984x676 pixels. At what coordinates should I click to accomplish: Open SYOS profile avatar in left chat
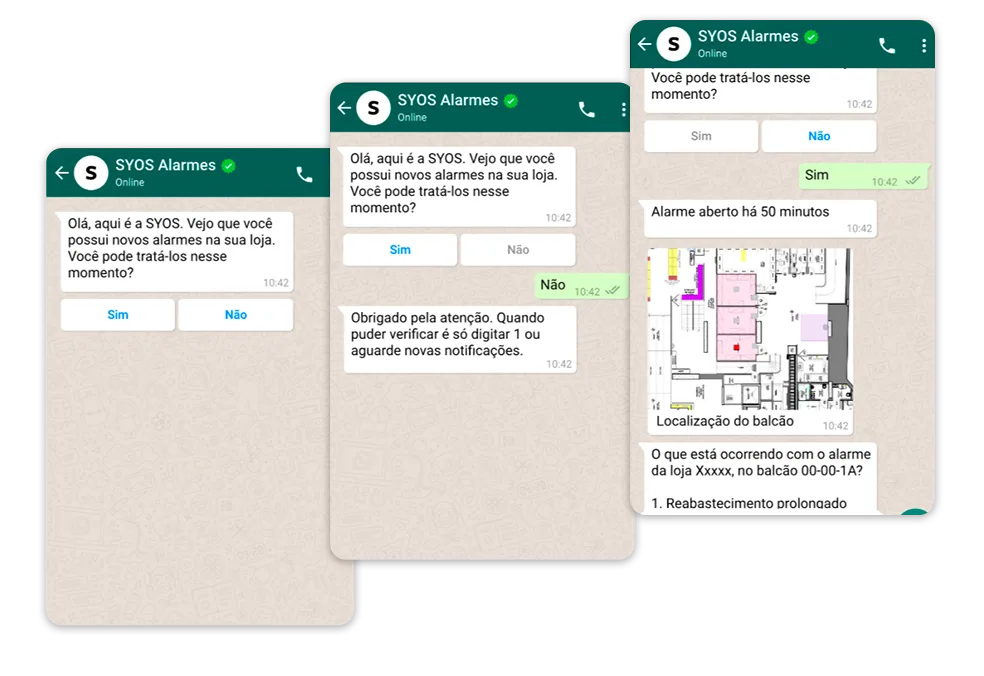[x=91, y=173]
